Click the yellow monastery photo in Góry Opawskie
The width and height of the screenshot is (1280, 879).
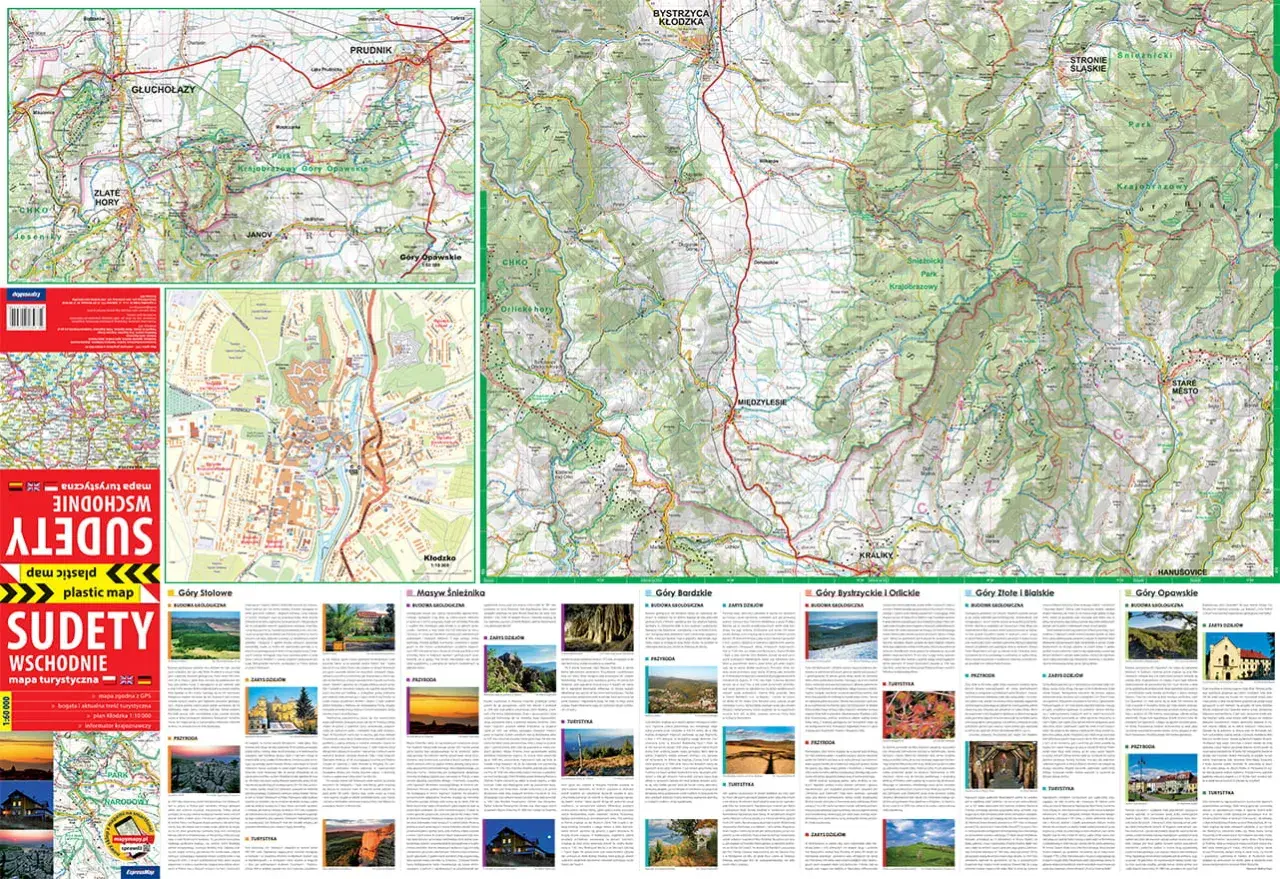[x=1237, y=657]
